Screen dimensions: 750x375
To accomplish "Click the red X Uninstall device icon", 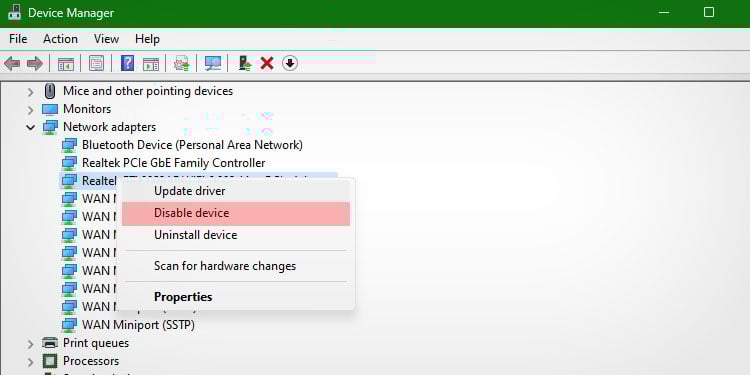I will [x=267, y=63].
